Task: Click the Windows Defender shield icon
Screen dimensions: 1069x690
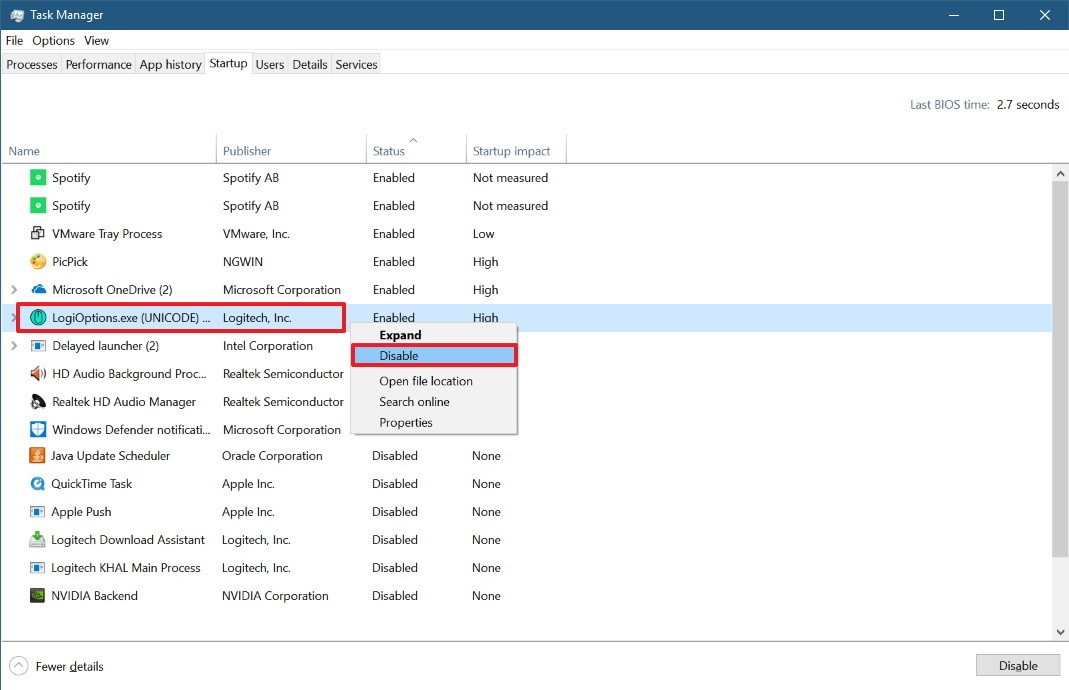Action: tap(38, 430)
